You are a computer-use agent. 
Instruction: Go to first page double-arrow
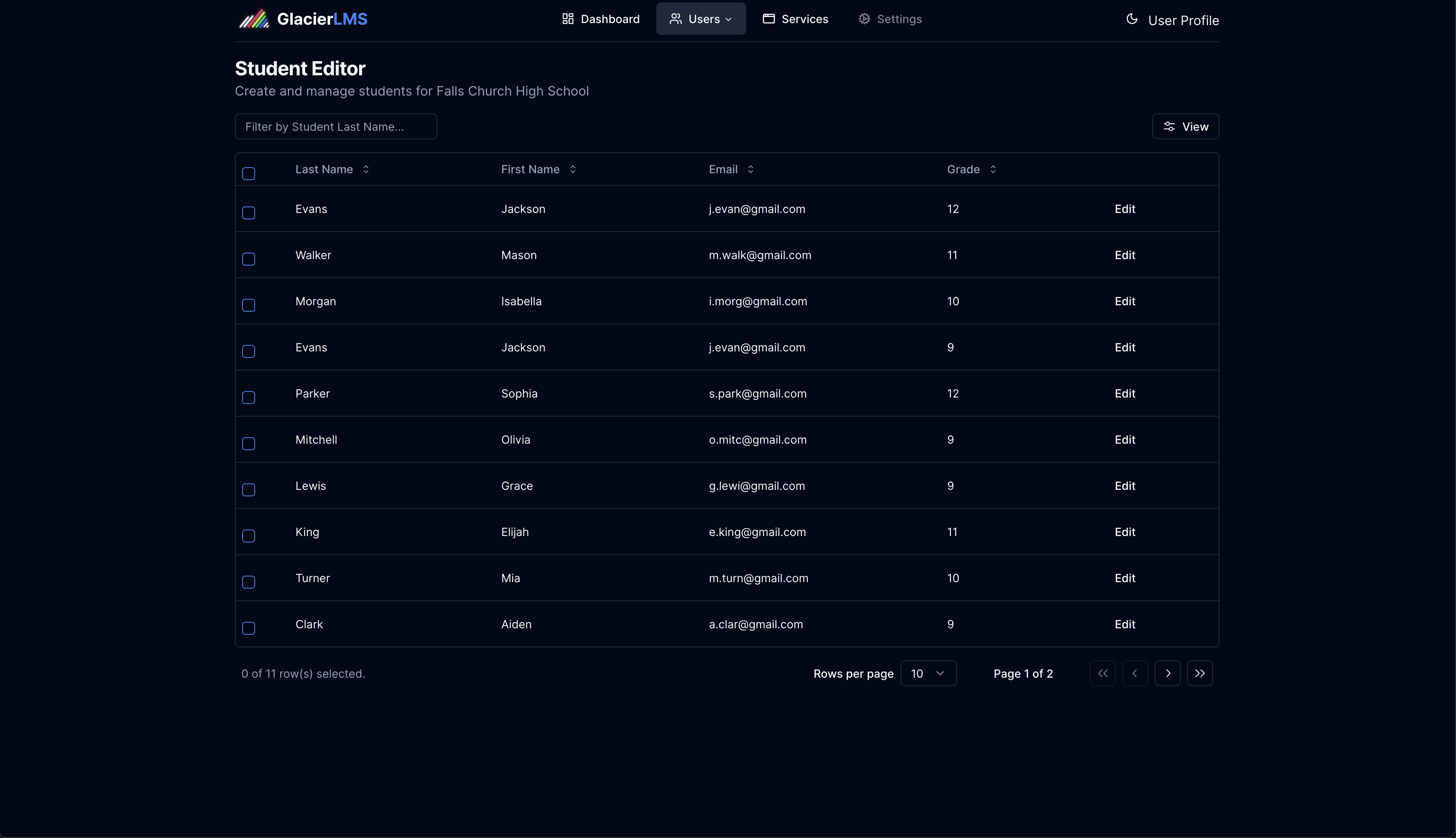pyautogui.click(x=1102, y=673)
